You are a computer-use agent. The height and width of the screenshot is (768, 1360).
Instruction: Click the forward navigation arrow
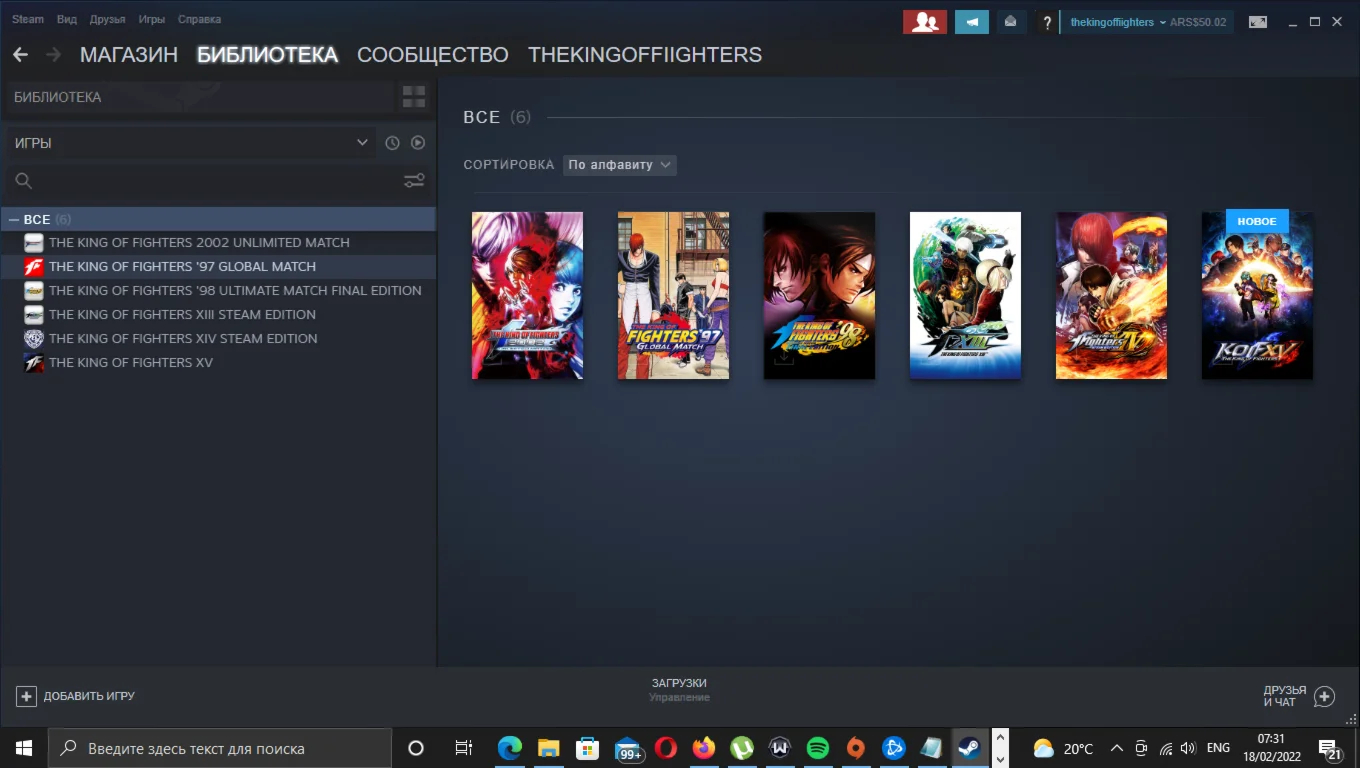[53, 55]
